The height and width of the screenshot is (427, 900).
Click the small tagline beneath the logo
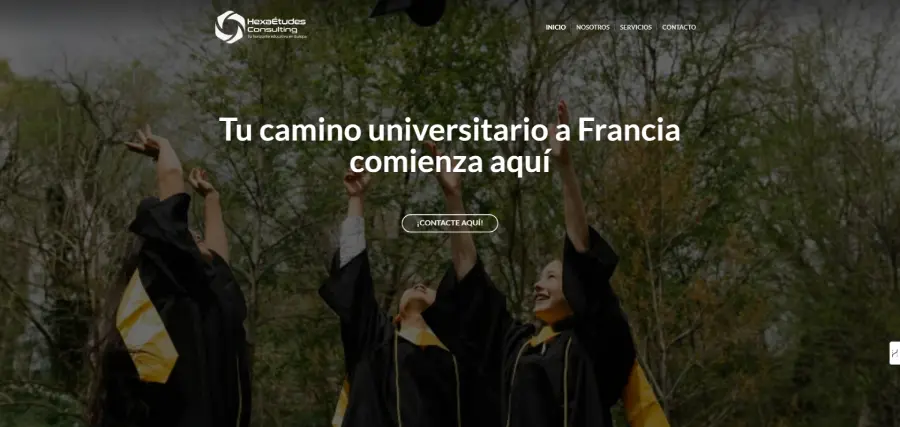277,36
